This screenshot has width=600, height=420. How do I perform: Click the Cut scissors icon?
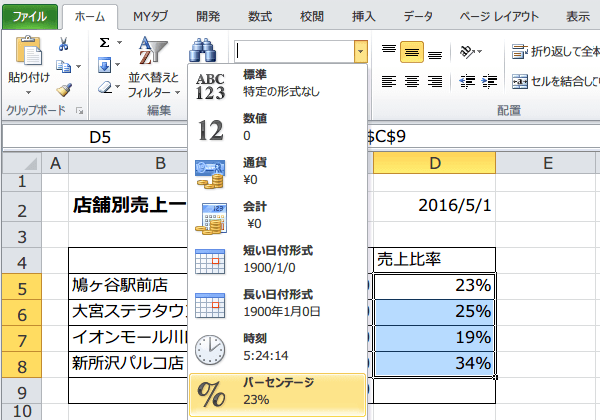tap(64, 44)
